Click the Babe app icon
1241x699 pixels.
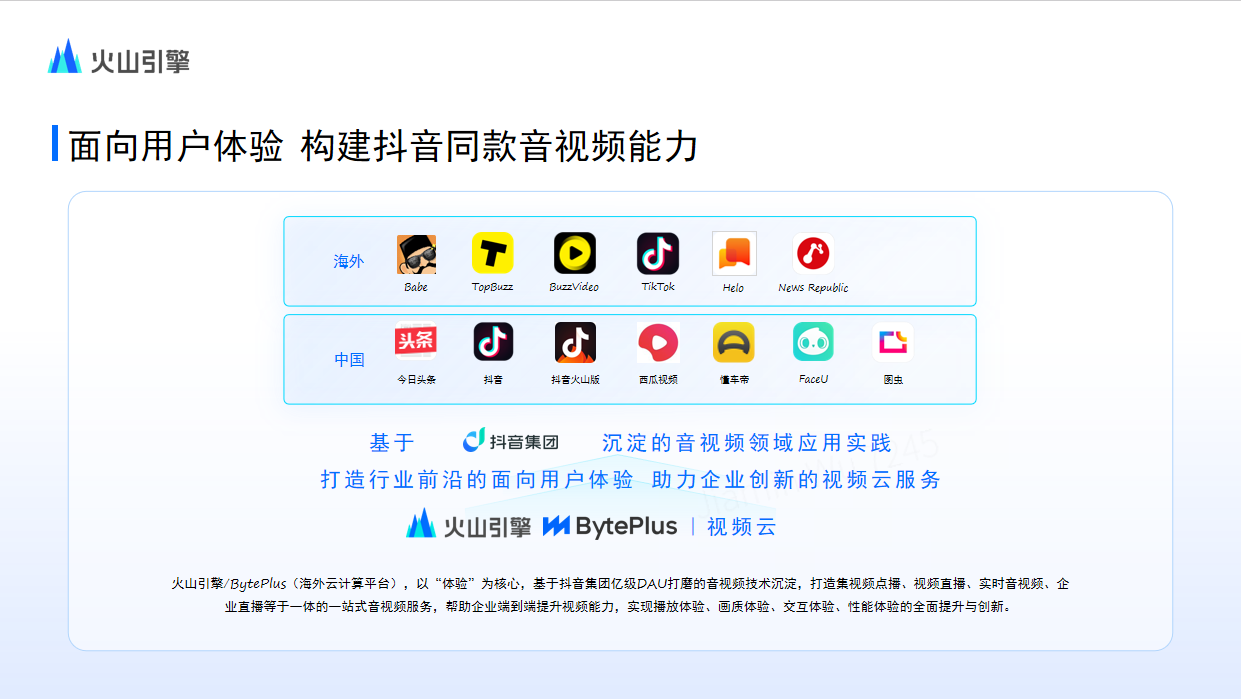pyautogui.click(x=416, y=255)
